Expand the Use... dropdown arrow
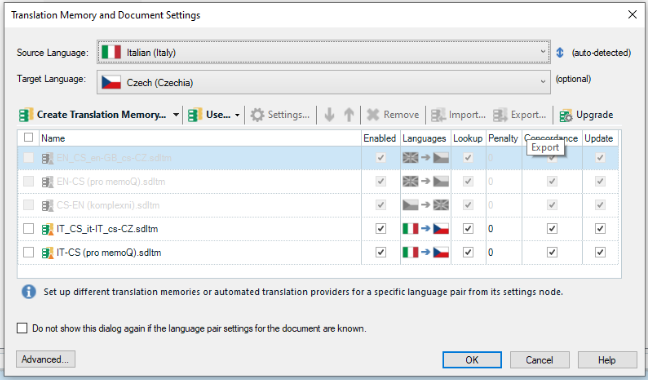 click(237, 115)
